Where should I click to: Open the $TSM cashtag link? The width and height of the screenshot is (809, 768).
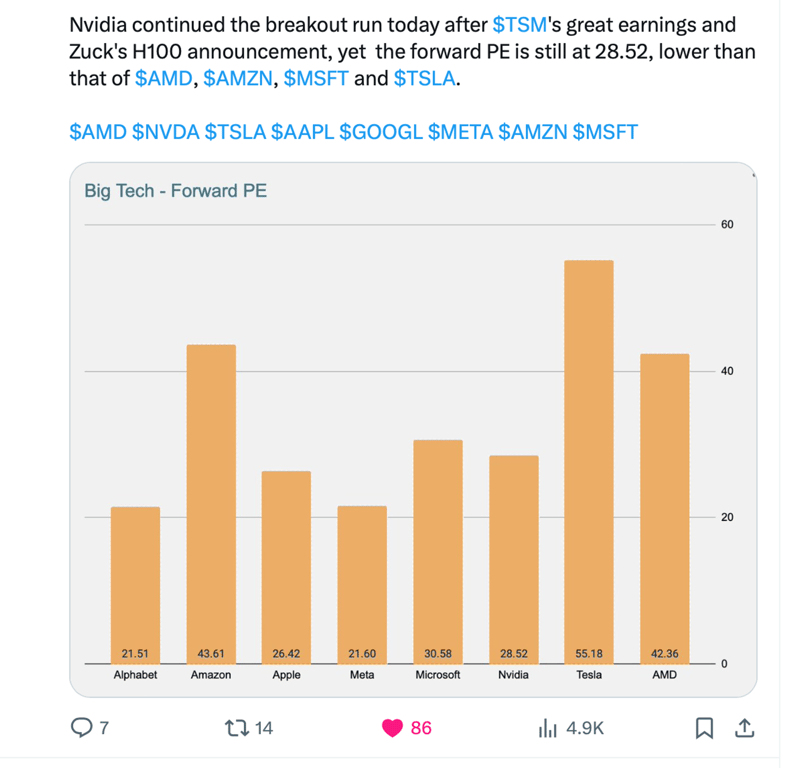(x=520, y=25)
